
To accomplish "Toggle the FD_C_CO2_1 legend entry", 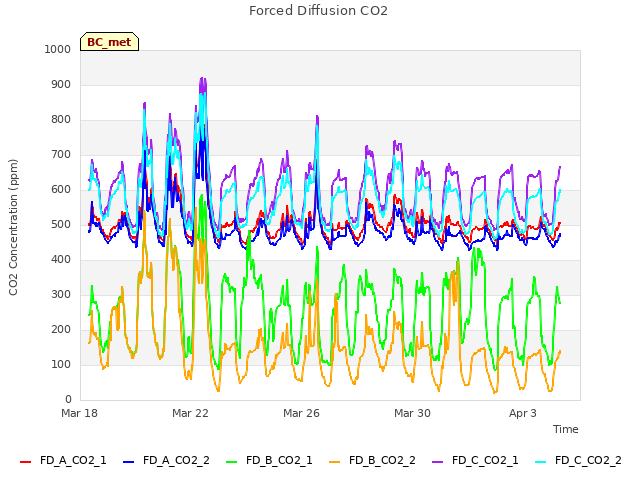I will point(475,460).
